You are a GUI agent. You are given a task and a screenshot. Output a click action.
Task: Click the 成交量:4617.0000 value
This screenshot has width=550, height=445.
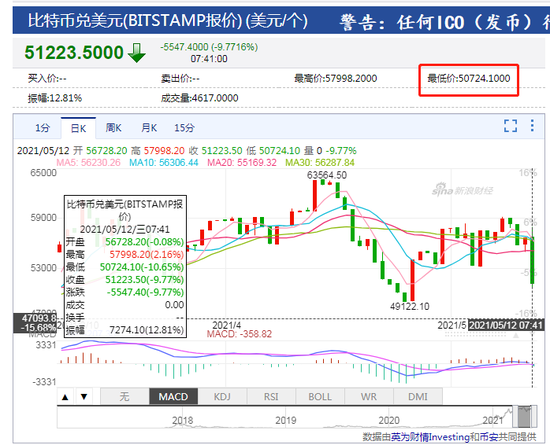click(200, 98)
